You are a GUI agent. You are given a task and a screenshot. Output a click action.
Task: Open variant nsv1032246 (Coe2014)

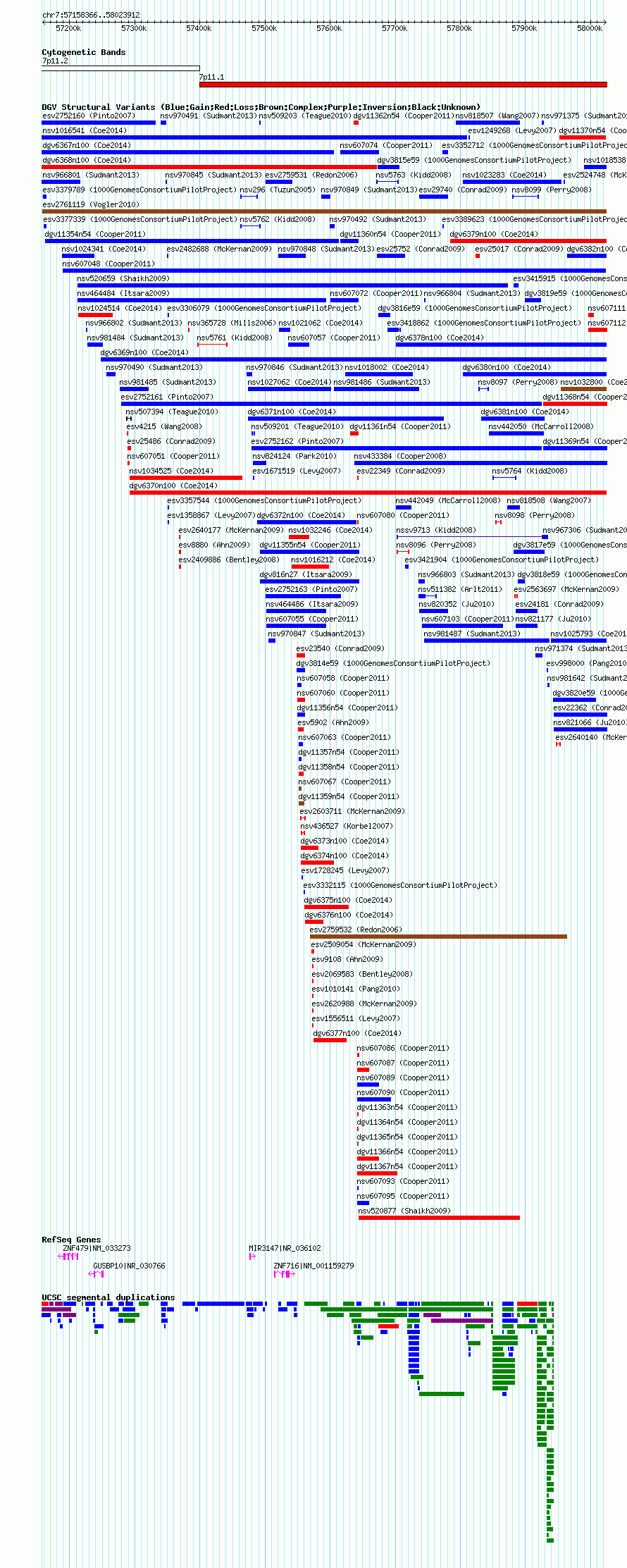(x=330, y=530)
